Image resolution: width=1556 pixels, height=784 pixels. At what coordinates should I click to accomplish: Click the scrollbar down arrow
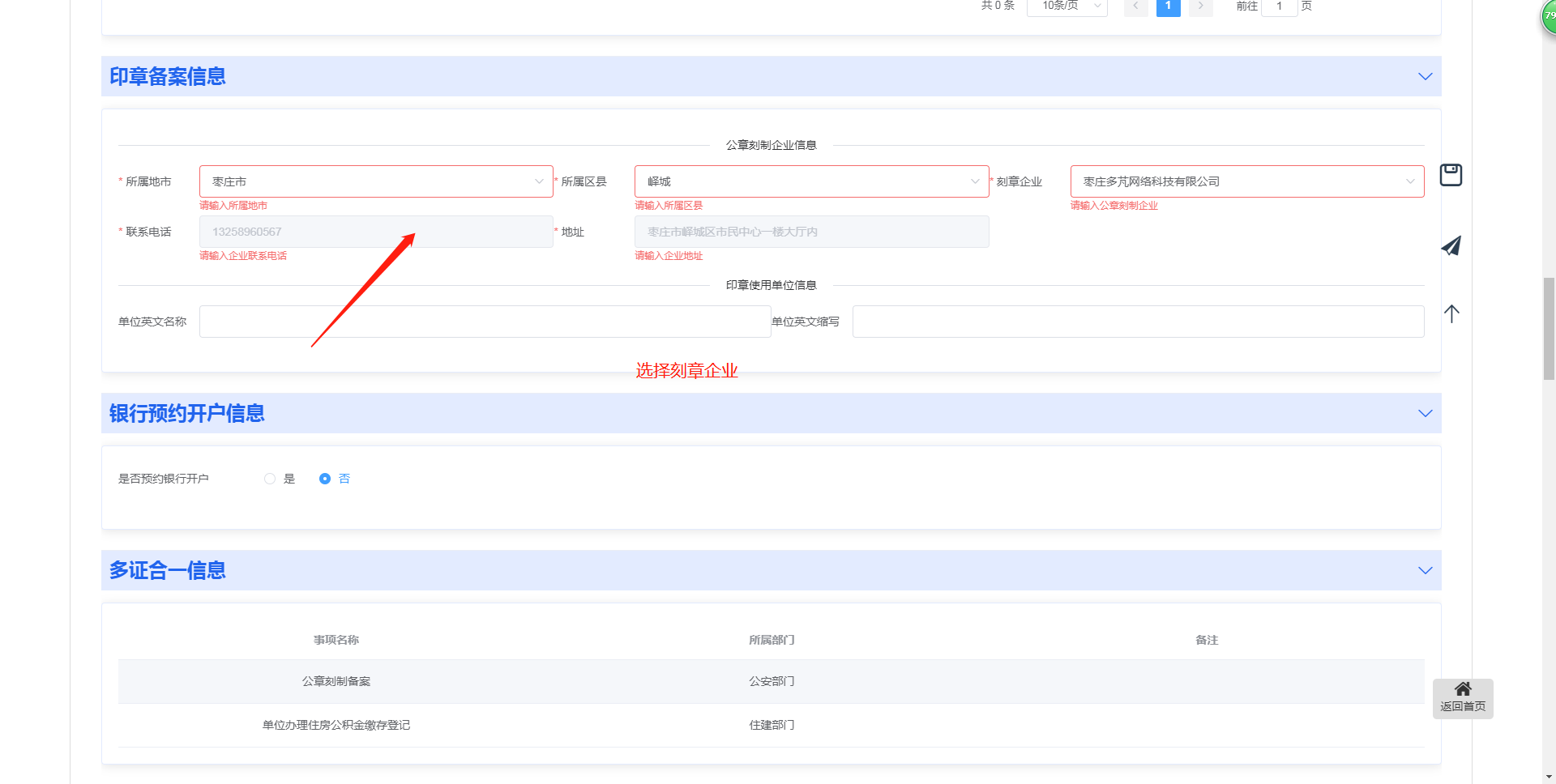coord(1549,777)
